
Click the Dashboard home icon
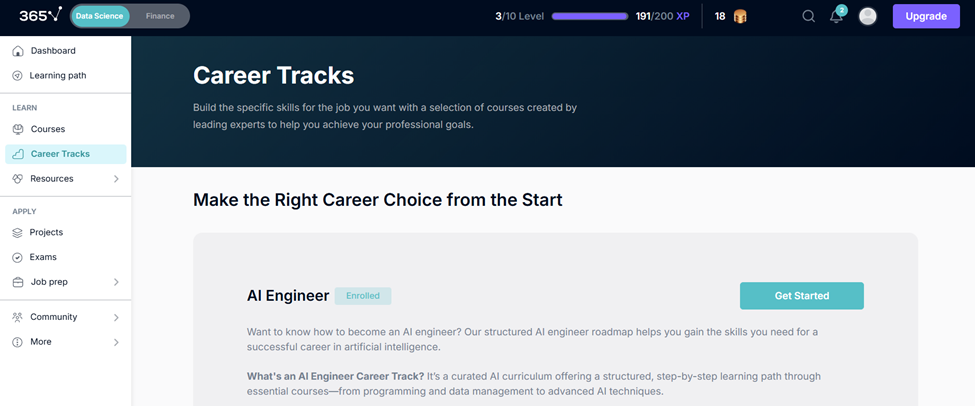point(18,51)
